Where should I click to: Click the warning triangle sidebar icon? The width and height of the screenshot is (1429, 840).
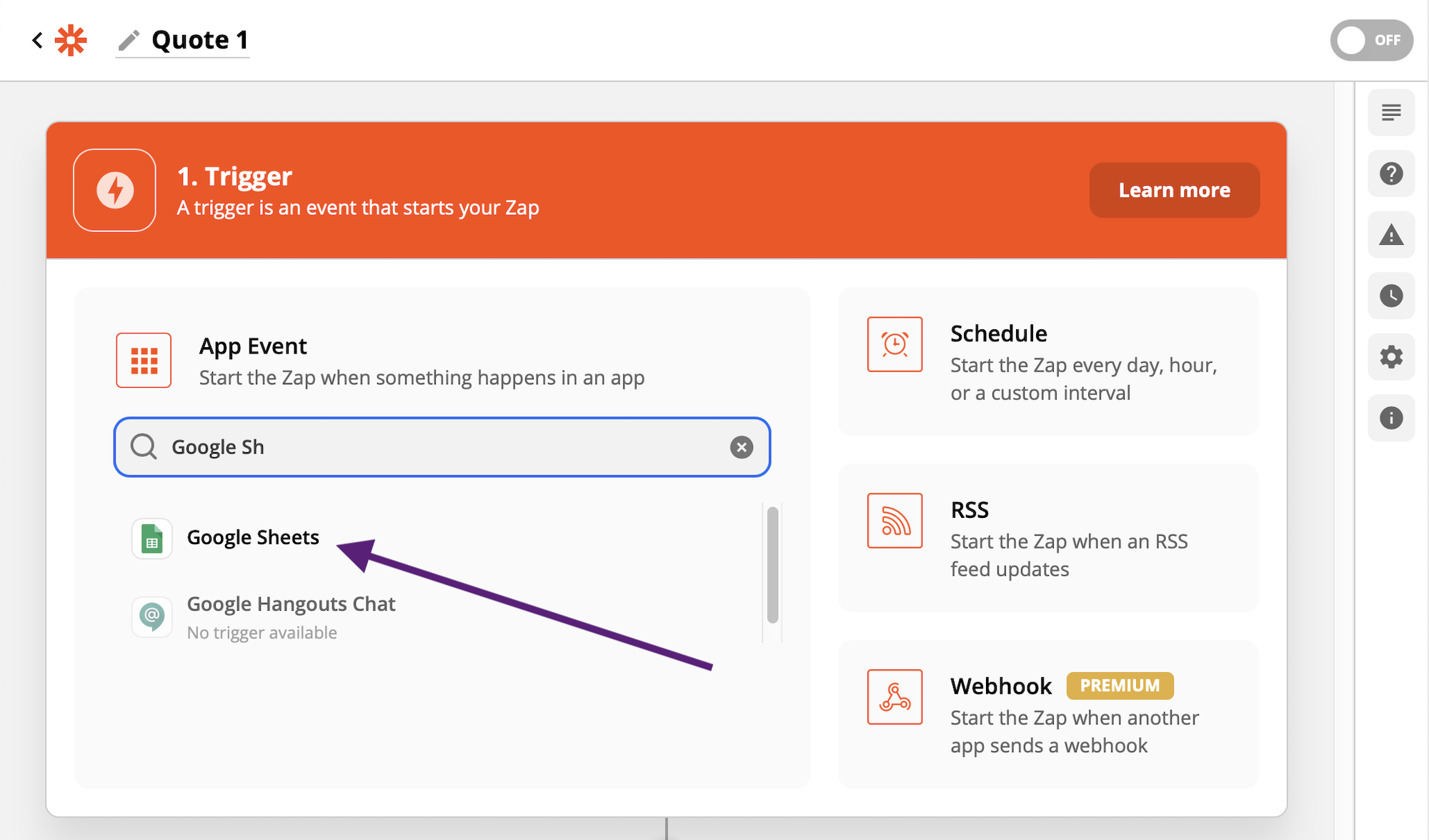click(x=1390, y=234)
